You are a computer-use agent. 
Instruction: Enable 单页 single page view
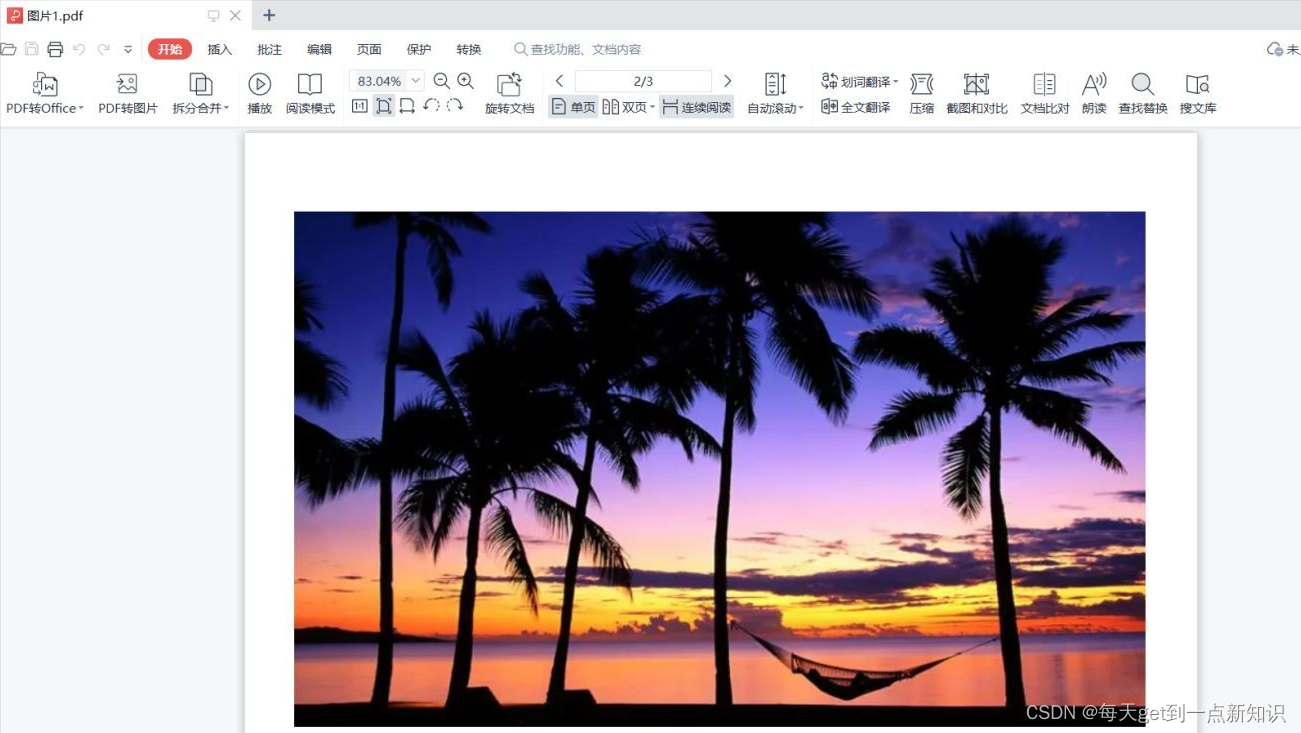coord(573,107)
